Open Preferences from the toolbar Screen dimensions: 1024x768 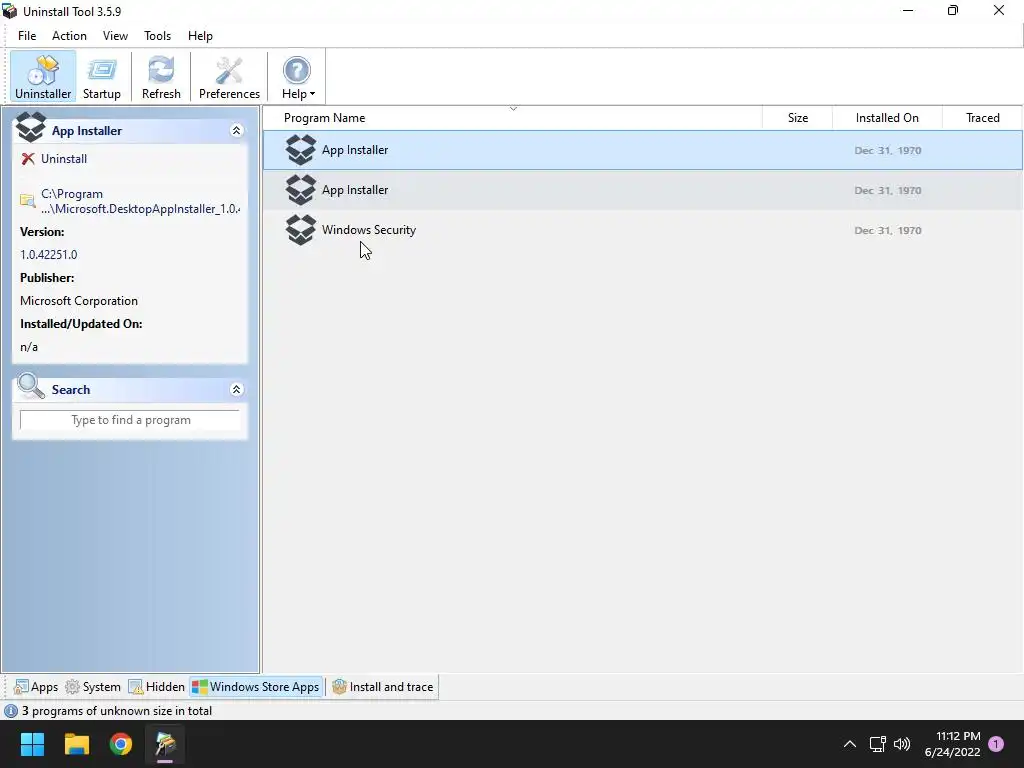click(229, 77)
